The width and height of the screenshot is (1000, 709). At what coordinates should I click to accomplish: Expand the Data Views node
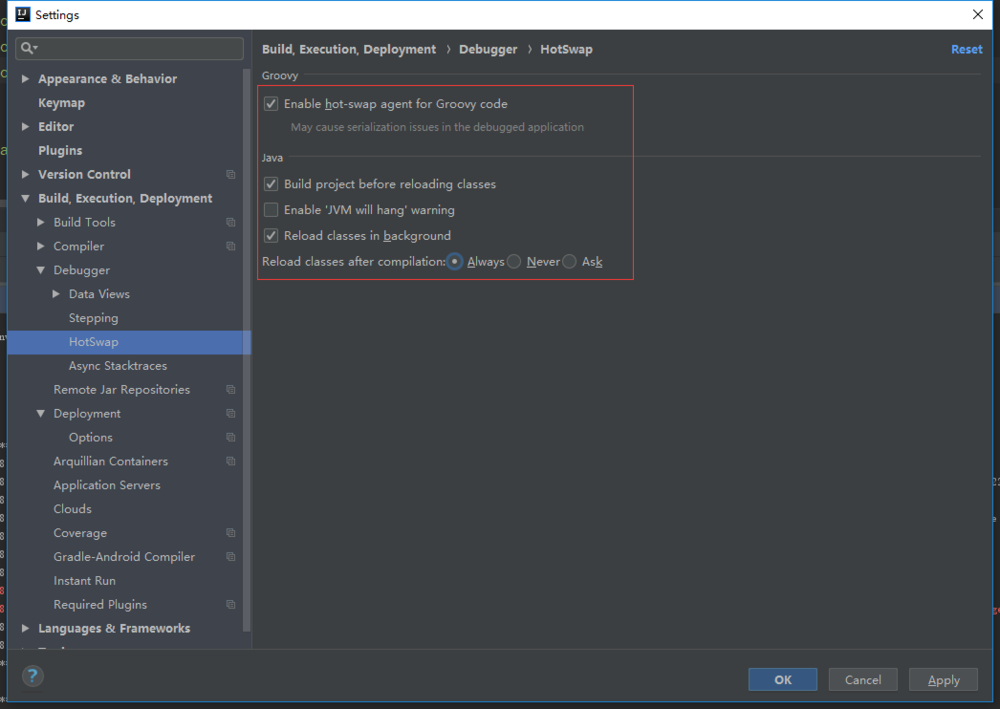tap(56, 294)
